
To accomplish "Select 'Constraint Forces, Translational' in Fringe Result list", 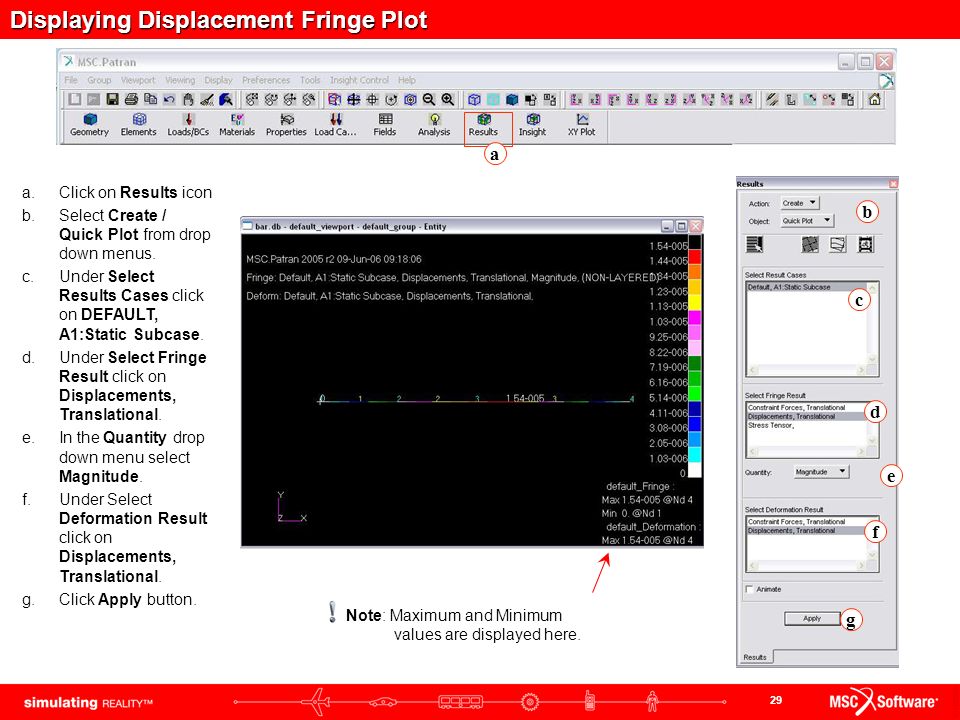I will (x=807, y=408).
